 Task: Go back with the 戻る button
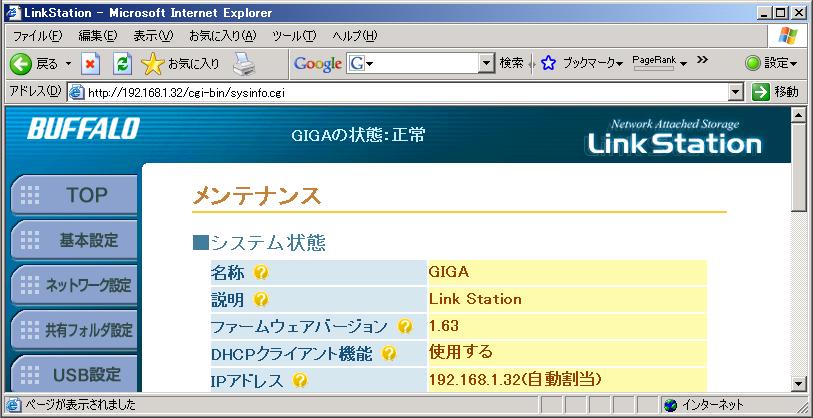34,64
